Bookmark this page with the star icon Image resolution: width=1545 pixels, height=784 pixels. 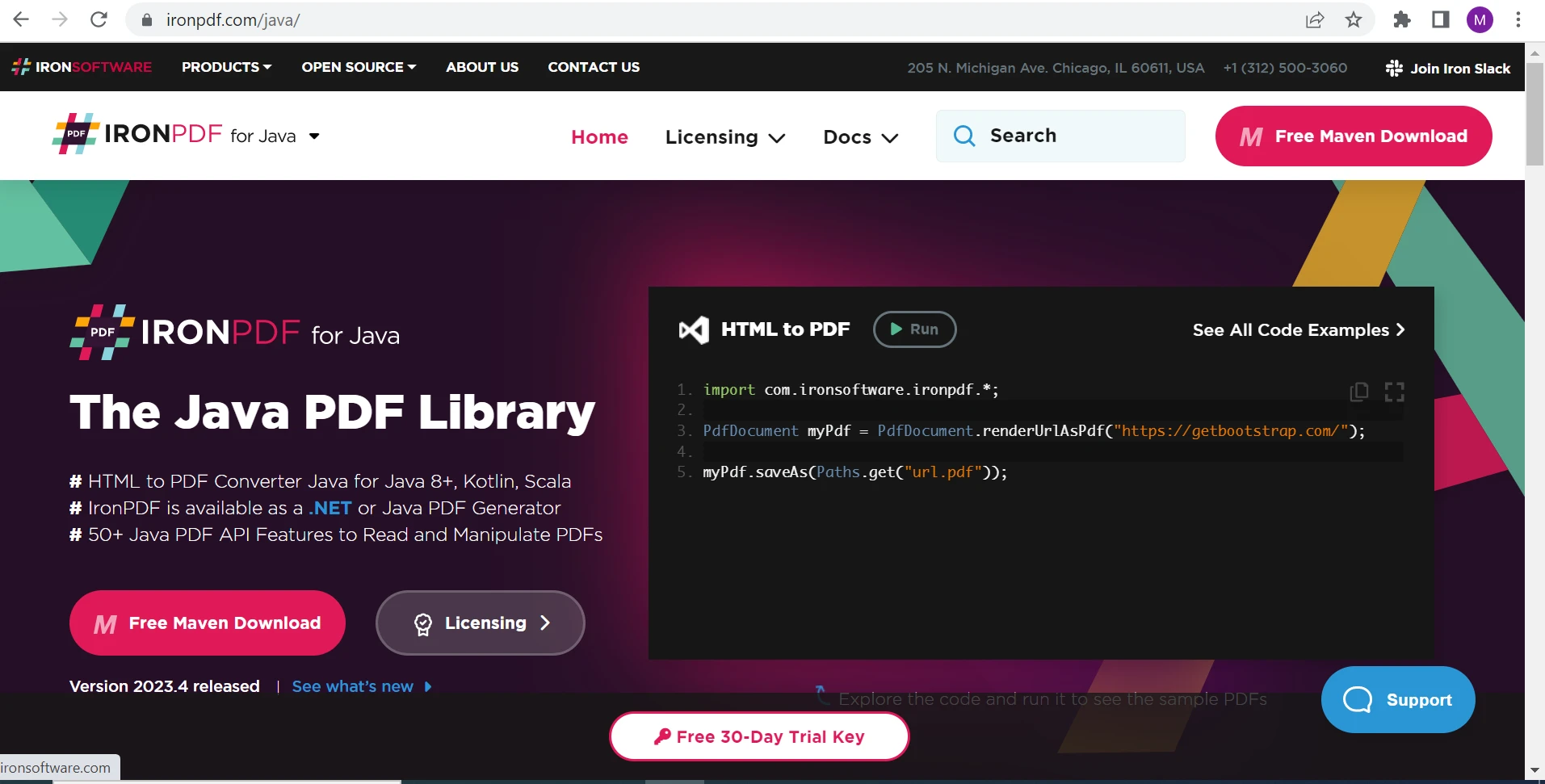pyautogui.click(x=1354, y=20)
